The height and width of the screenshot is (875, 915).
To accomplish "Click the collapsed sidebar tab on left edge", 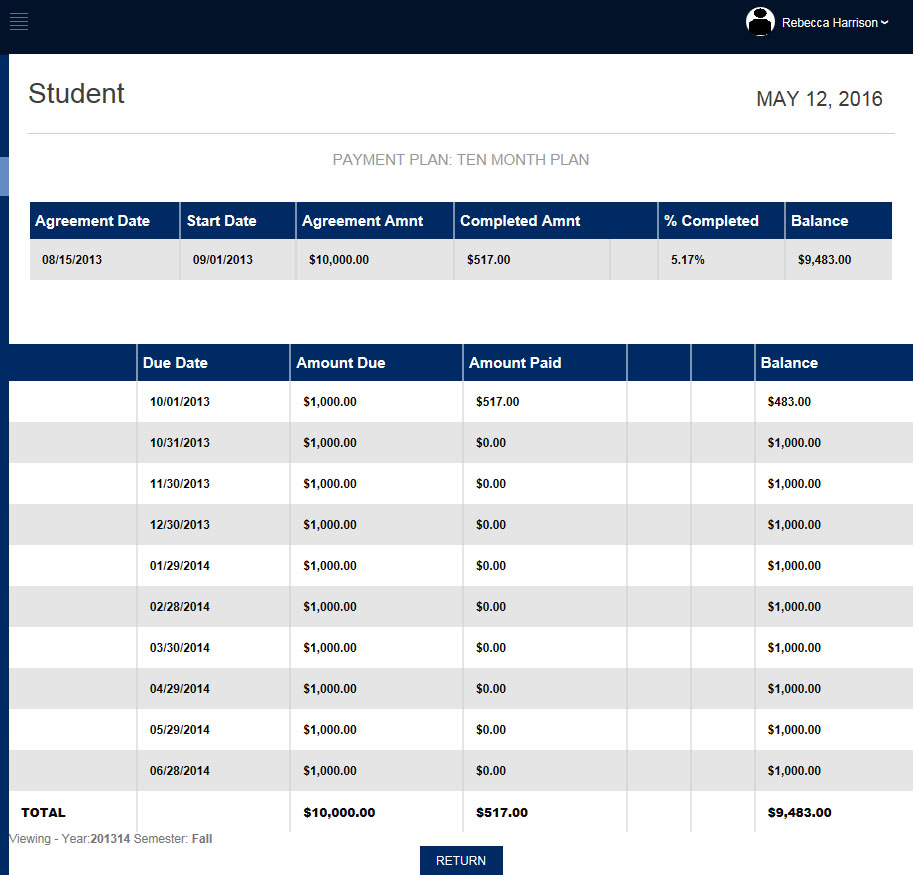I will 4,176.
